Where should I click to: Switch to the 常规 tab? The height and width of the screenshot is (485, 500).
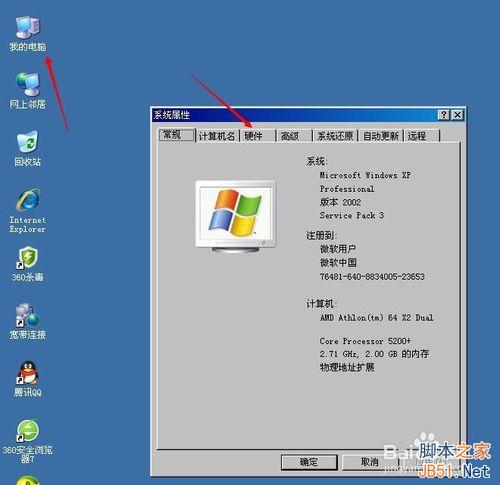tap(177, 135)
